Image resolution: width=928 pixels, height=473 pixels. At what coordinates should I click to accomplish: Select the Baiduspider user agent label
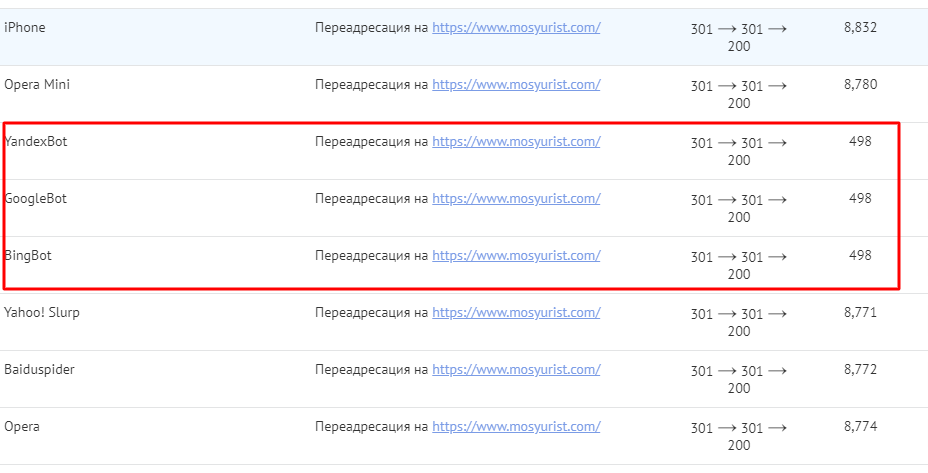click(39, 370)
